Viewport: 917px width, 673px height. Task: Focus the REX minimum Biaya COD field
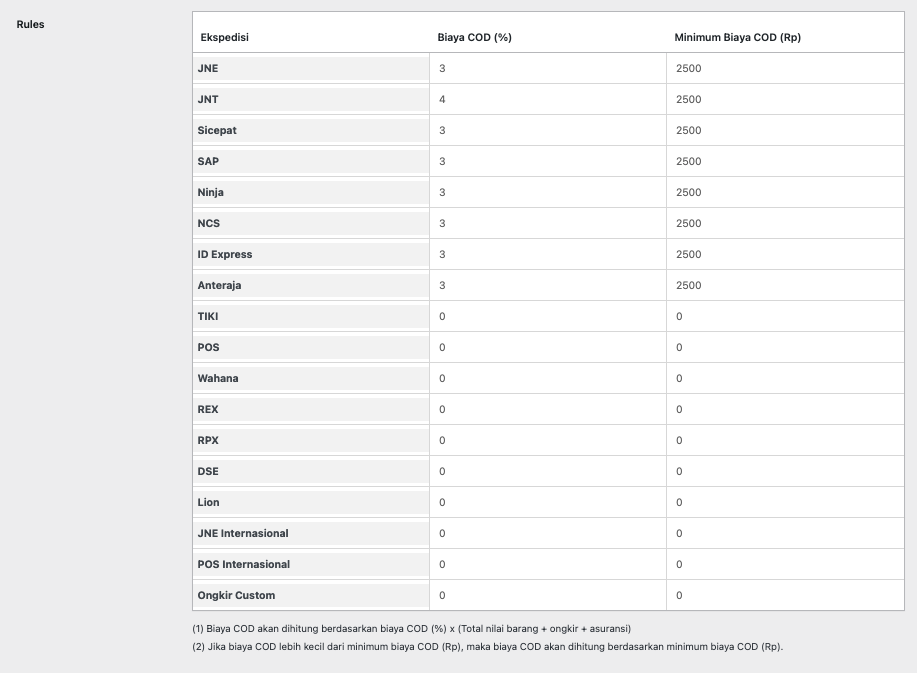coord(785,409)
